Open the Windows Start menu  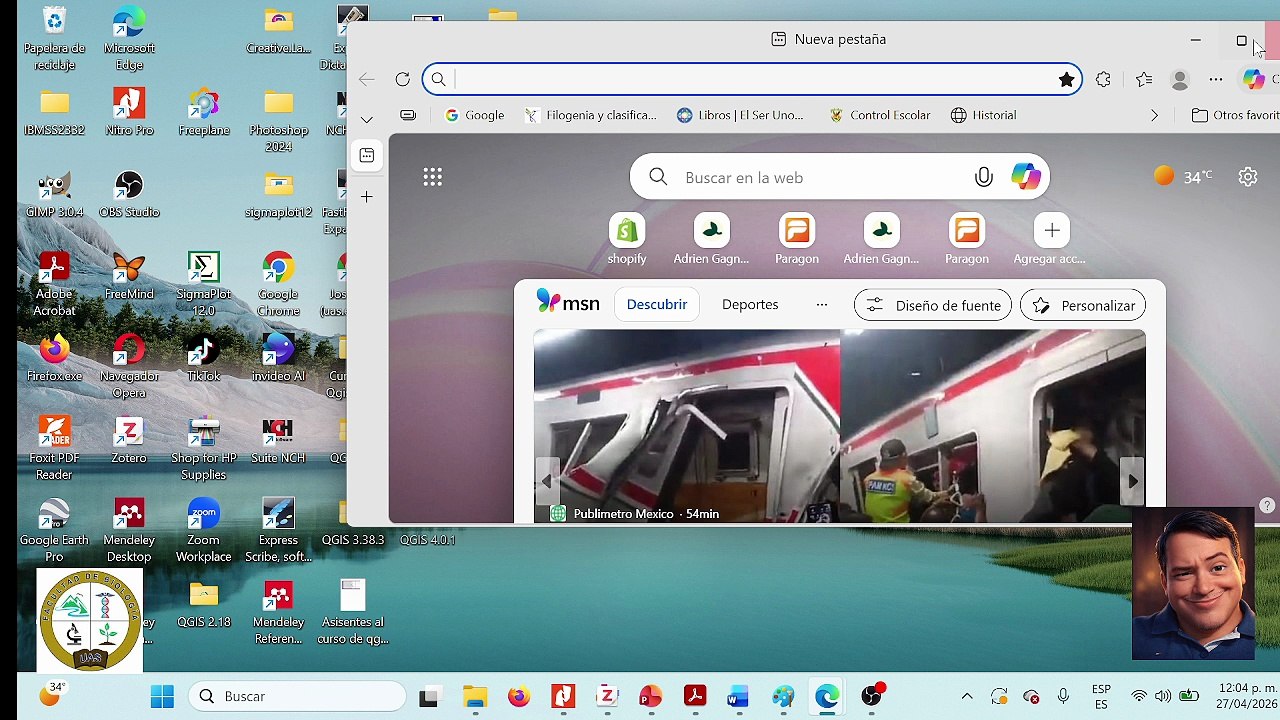tap(162, 696)
